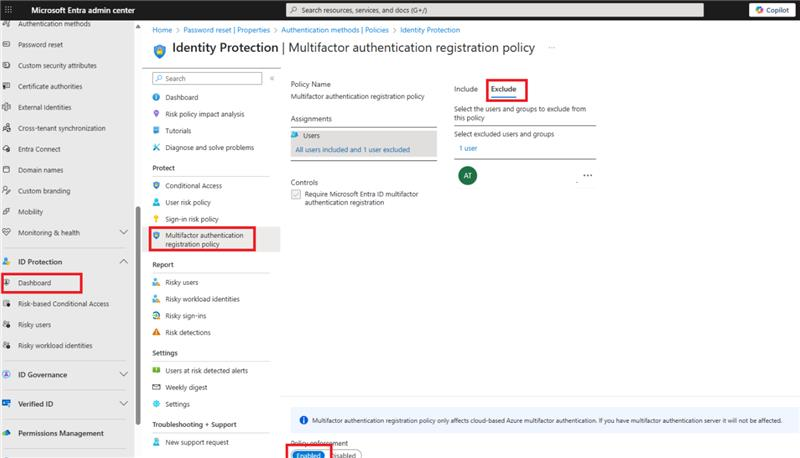Click the Identity Protection breadcrumb

[430, 30]
